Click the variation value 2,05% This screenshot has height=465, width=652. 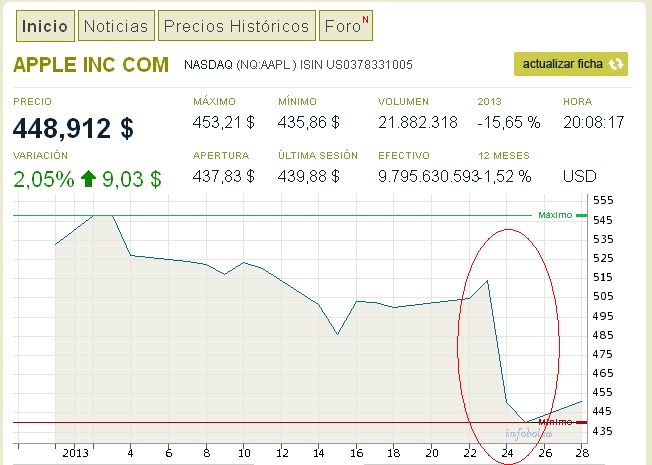point(44,179)
